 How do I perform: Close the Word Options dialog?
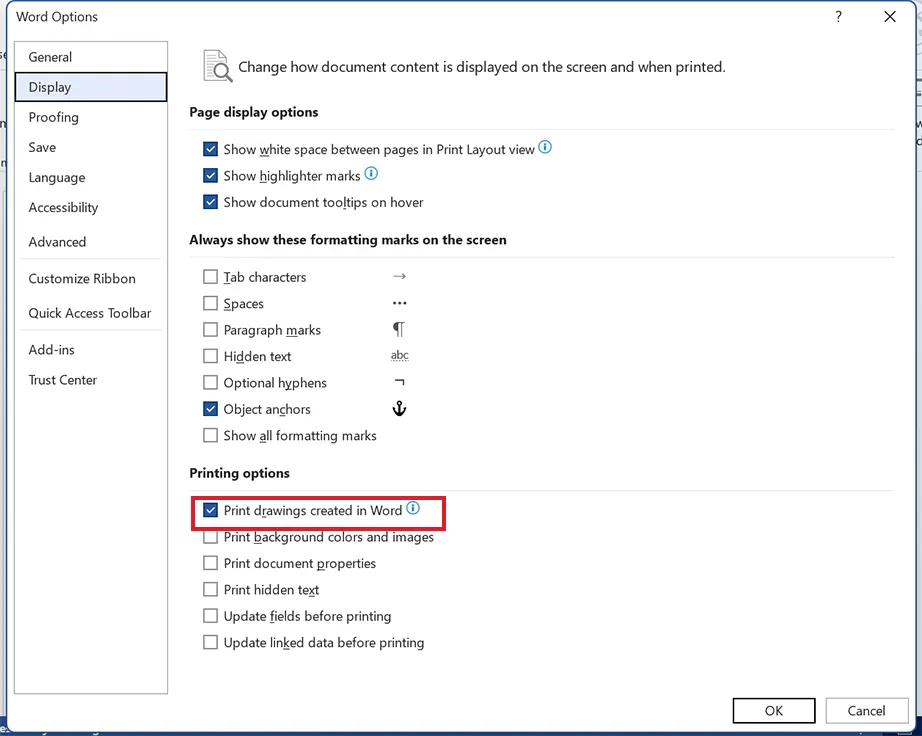click(890, 16)
